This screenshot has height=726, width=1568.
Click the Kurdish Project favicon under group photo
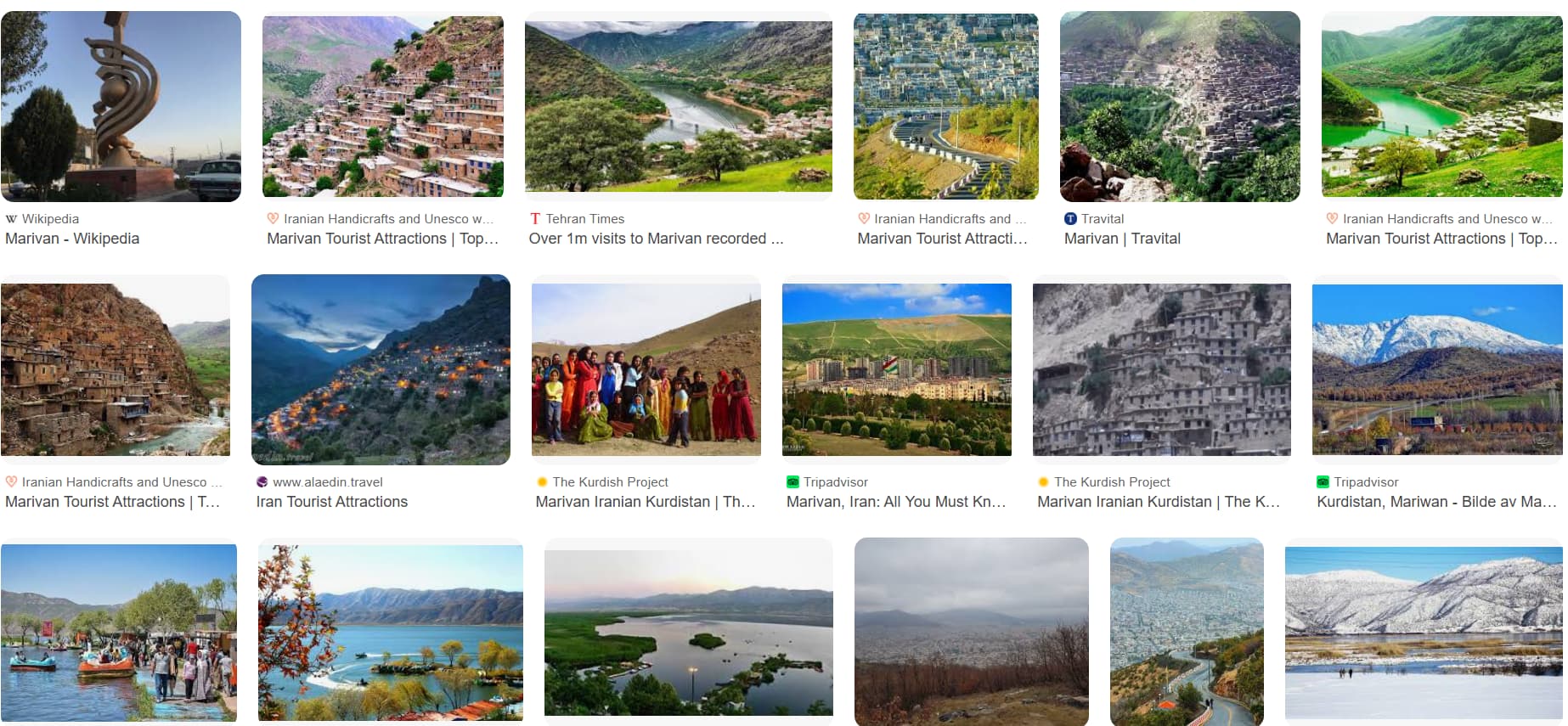[x=542, y=482]
